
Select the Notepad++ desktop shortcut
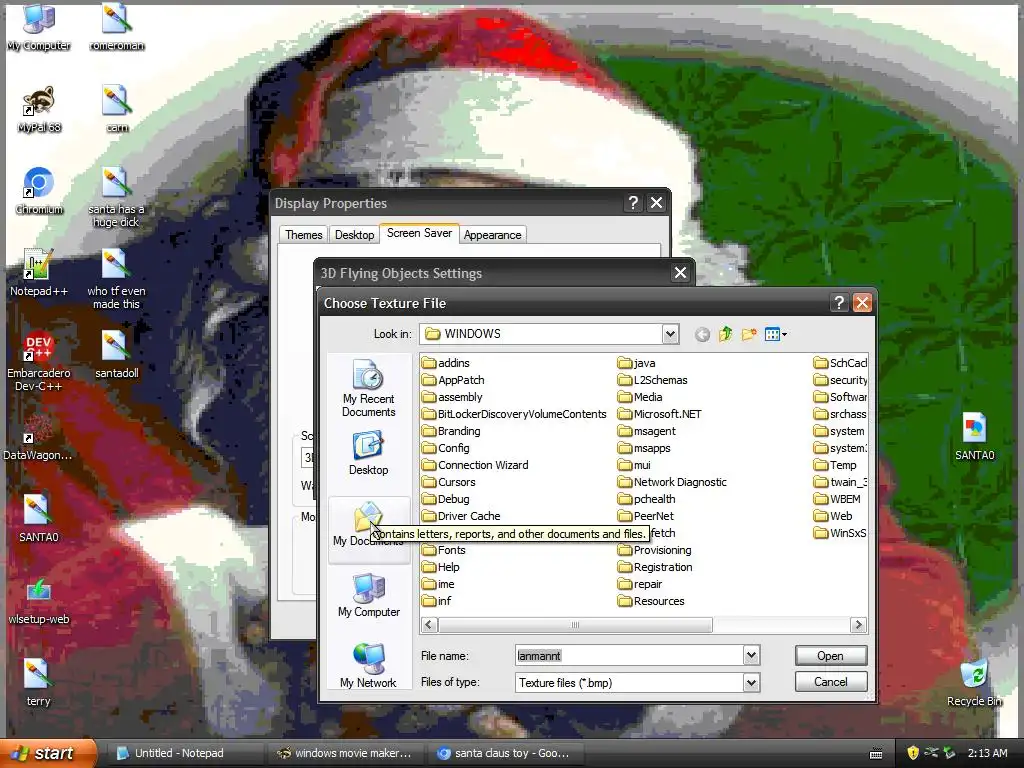[x=39, y=273]
